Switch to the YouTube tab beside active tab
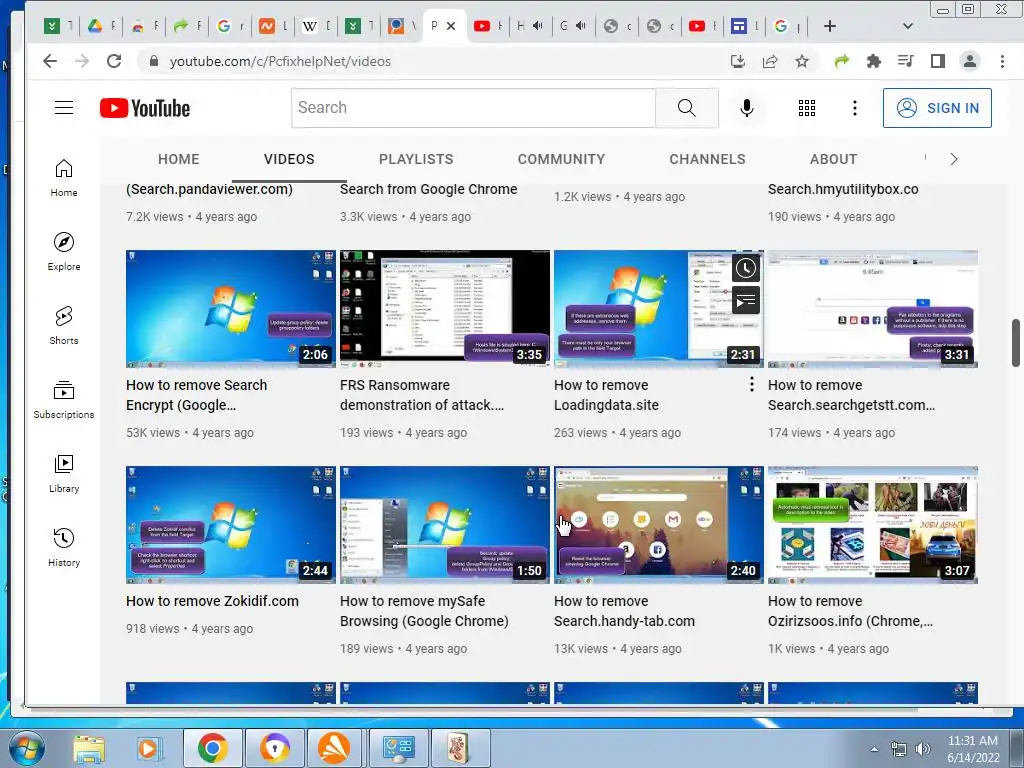Screen dimensions: 1024x768 (x=487, y=26)
